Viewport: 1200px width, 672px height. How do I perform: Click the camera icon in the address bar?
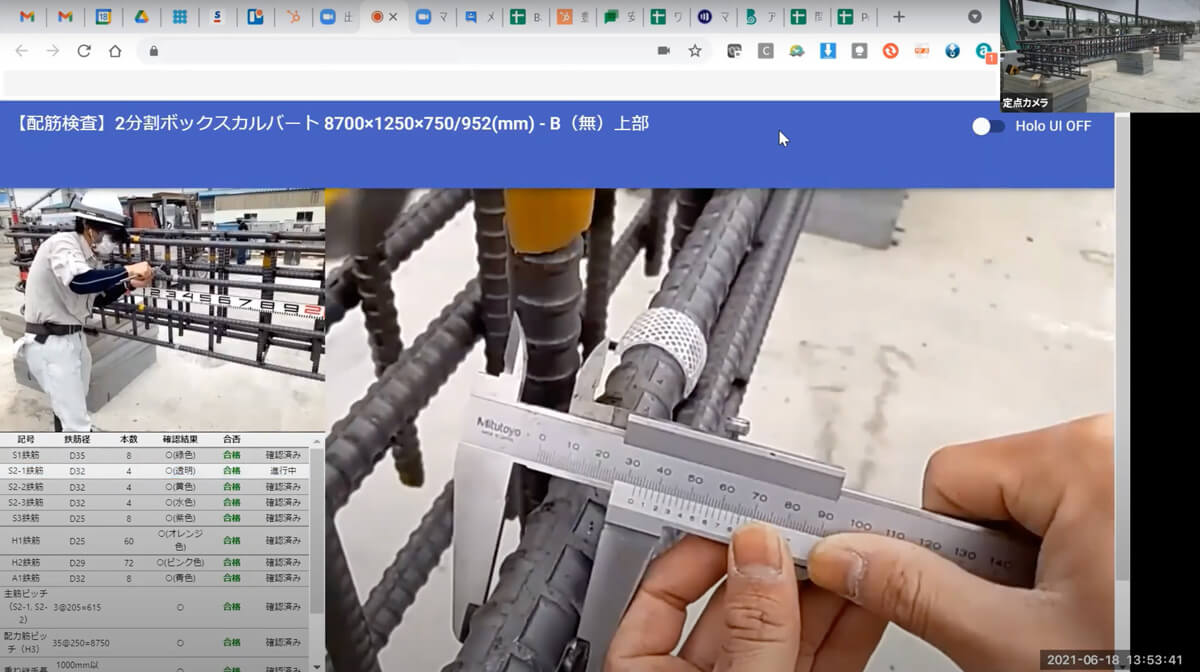[663, 50]
